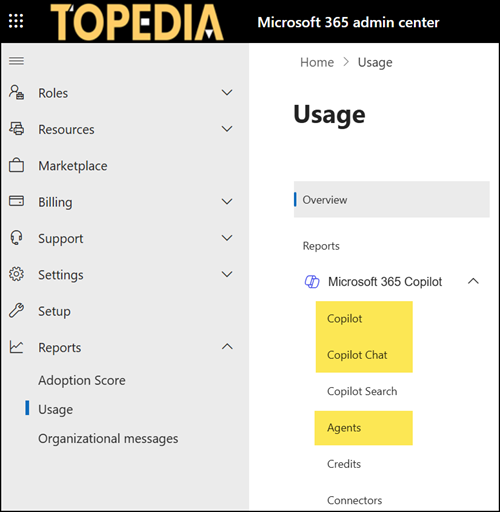
Task: Click the Topedia logo
Action: 137,22
